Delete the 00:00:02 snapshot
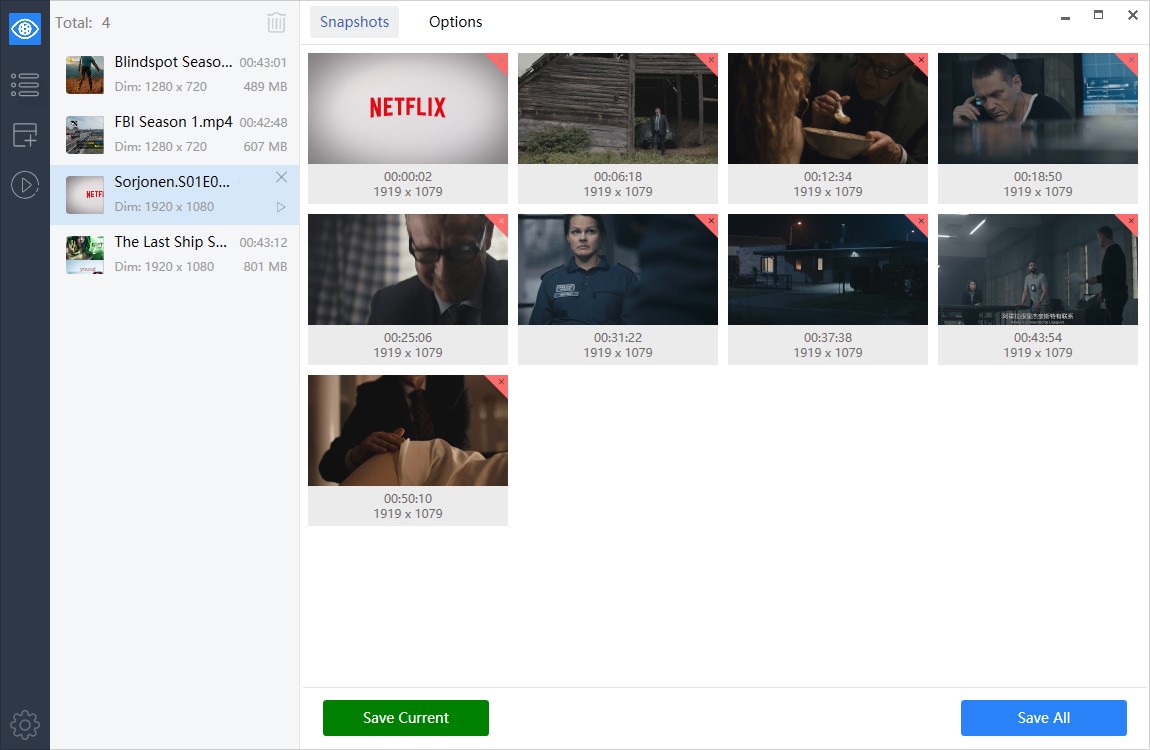This screenshot has height=750, width=1150. (501, 59)
